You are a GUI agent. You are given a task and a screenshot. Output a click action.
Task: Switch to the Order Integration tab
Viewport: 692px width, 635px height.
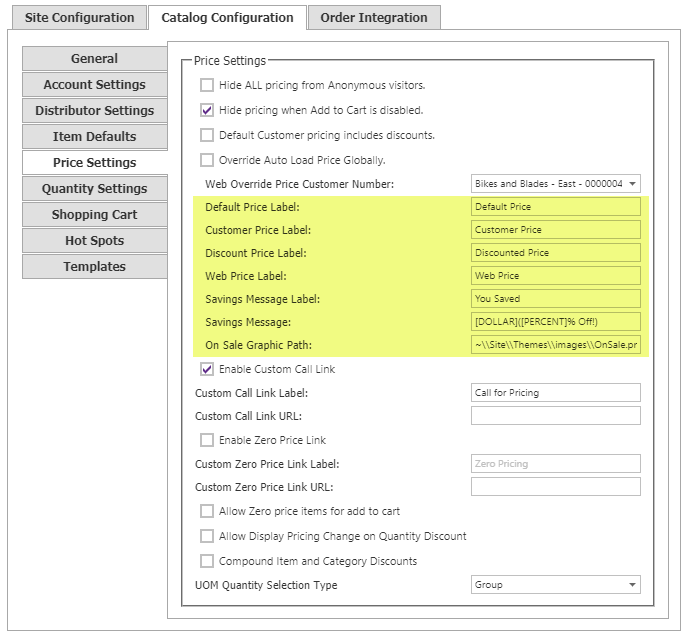coord(374,18)
